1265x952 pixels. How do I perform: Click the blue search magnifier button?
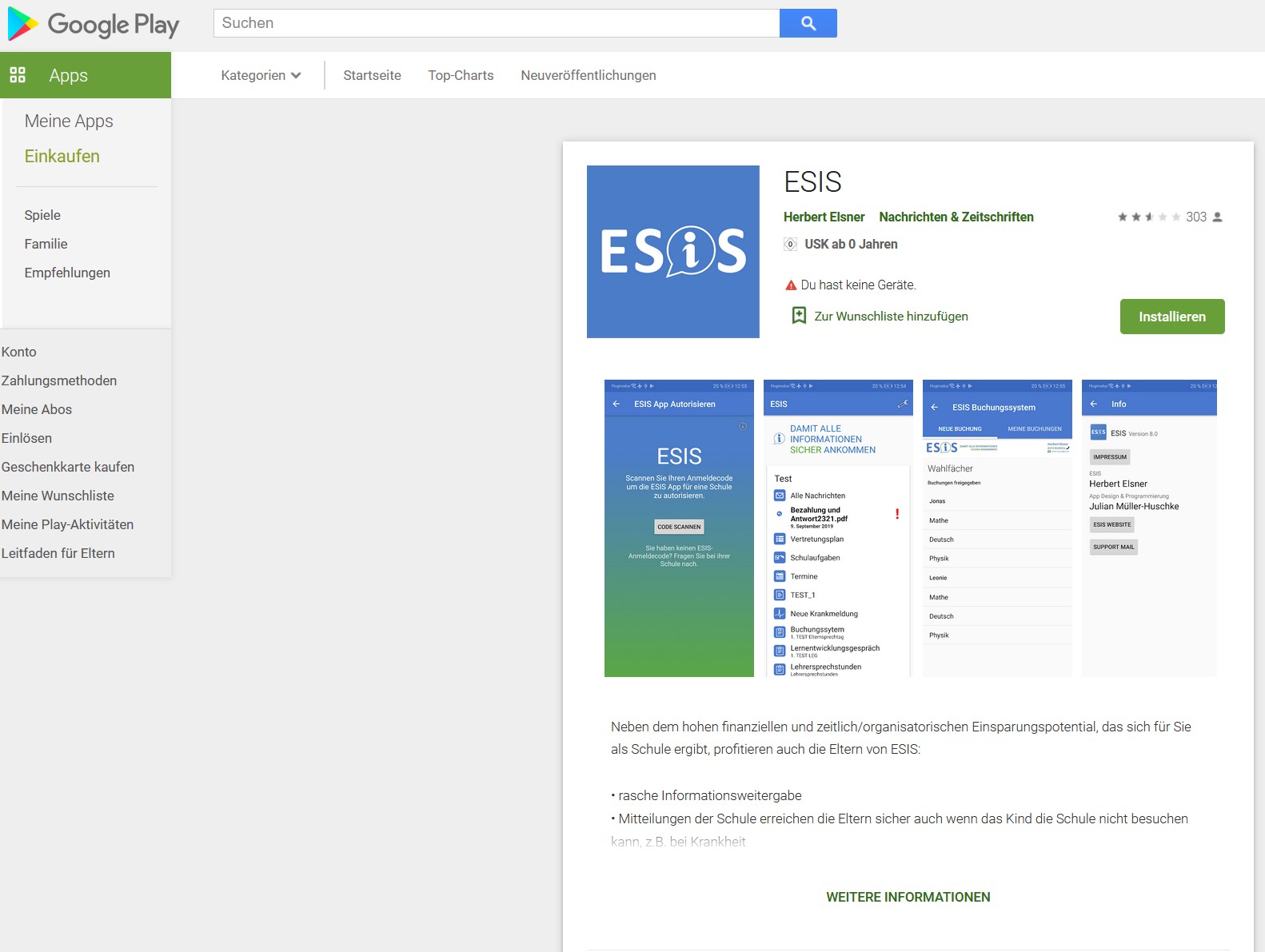(x=808, y=23)
